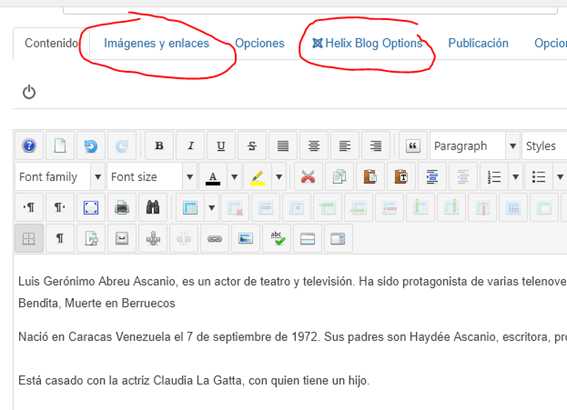
Task: Click the blue indent icon
Action: click(x=432, y=177)
